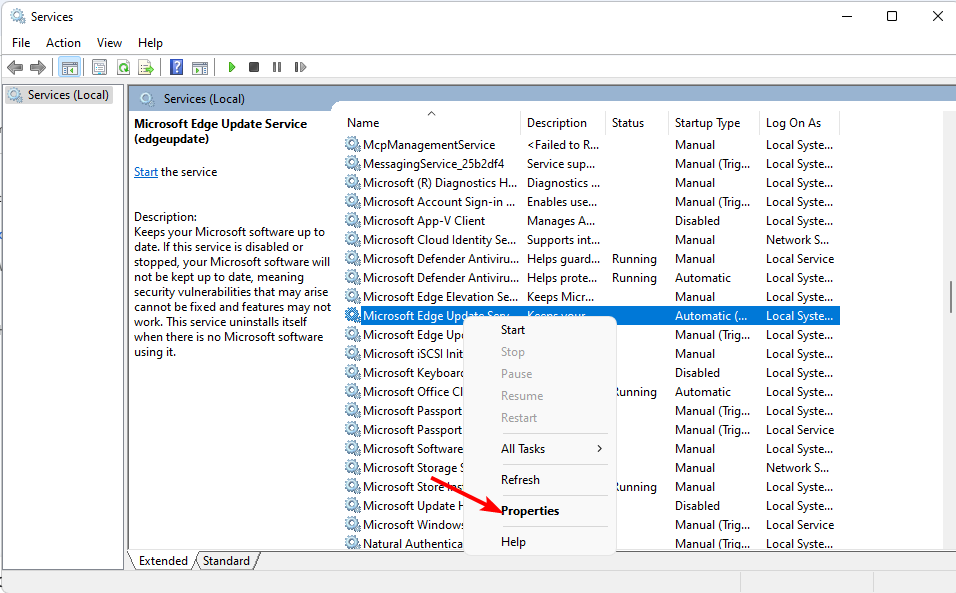
Task: Open Properties via its toolbar icon
Action: click(x=99, y=66)
